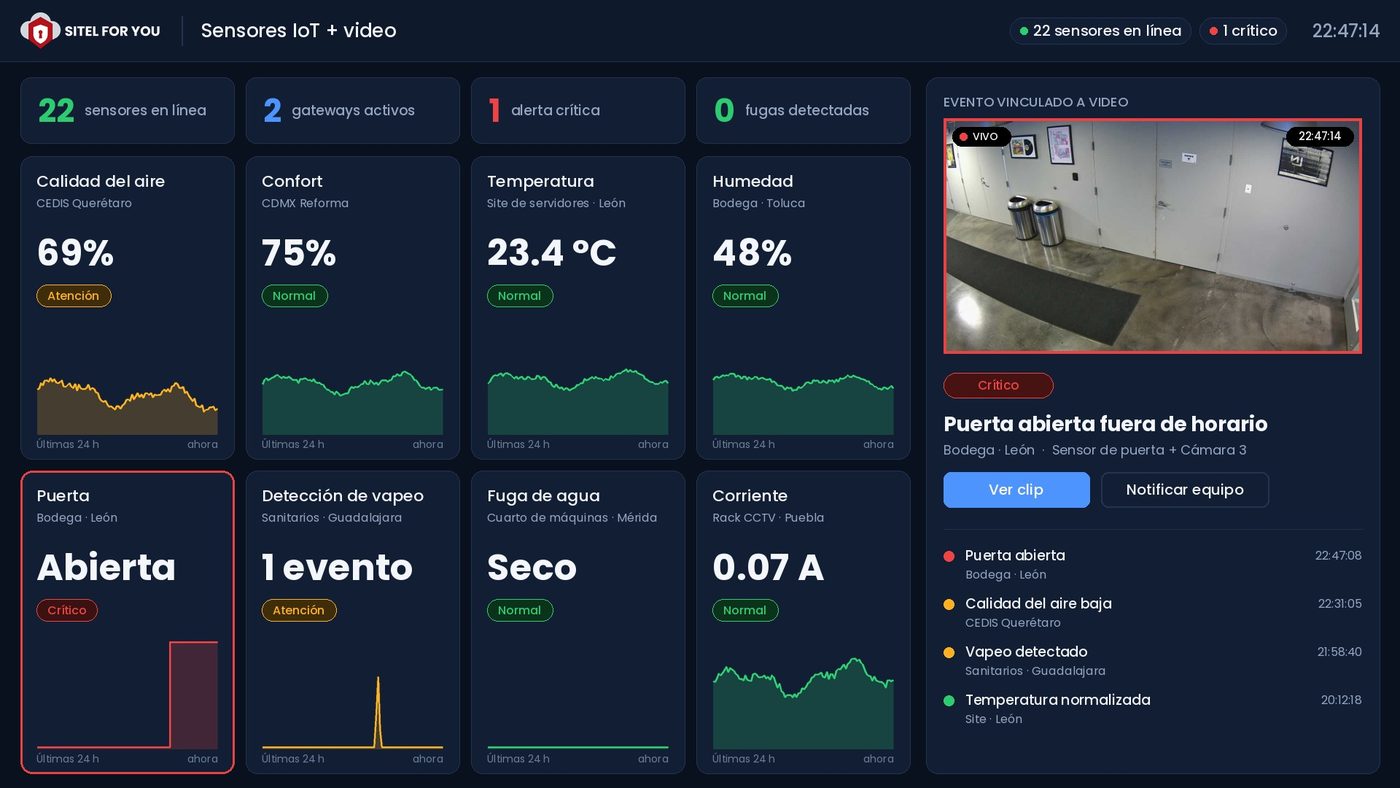Click the Humedad 48% value
This screenshot has width=1400, height=788.
coord(752,253)
